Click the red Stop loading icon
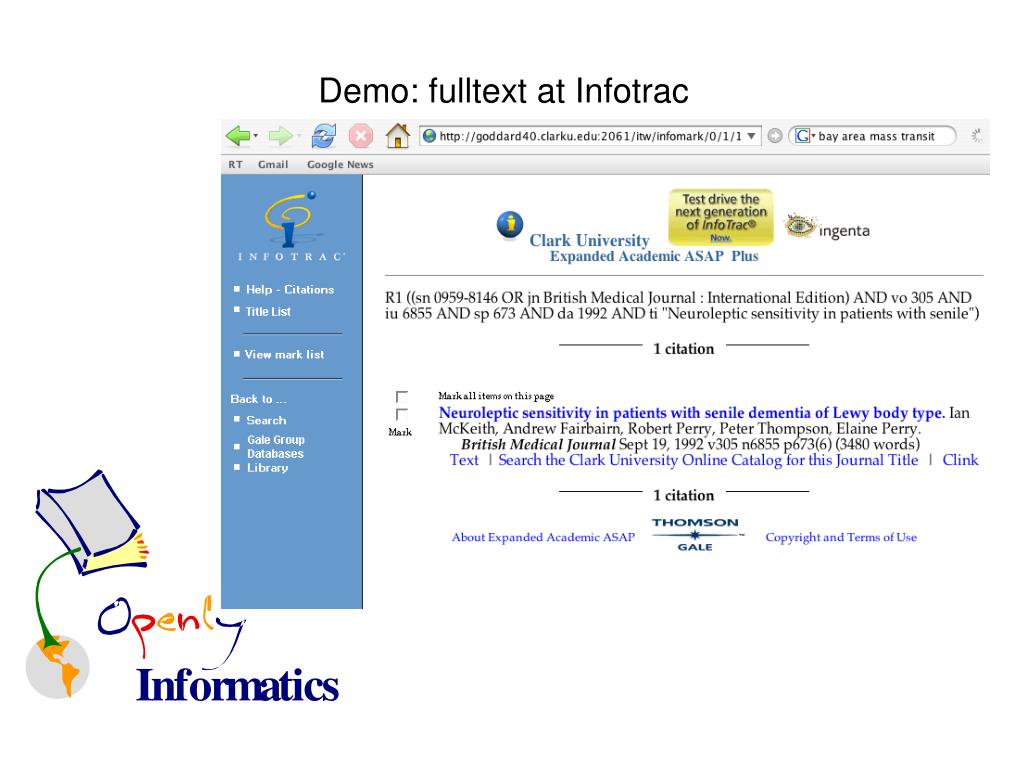This screenshot has width=1024, height=768. coord(360,136)
